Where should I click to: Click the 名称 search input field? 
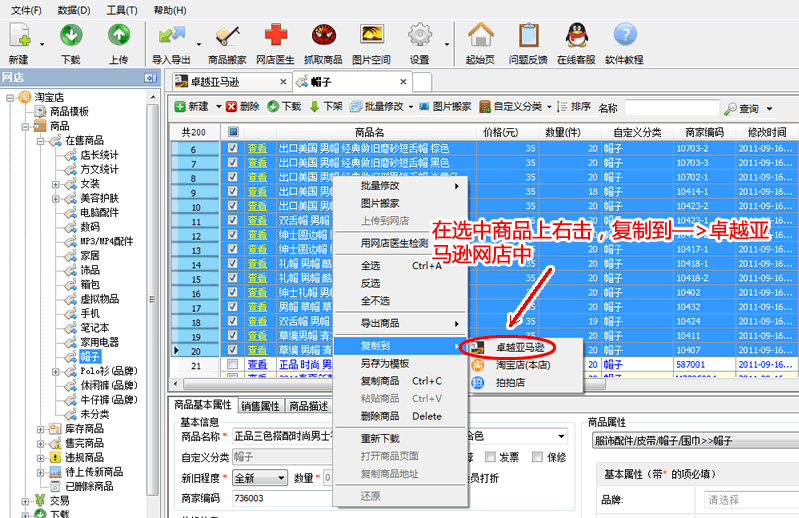672,108
